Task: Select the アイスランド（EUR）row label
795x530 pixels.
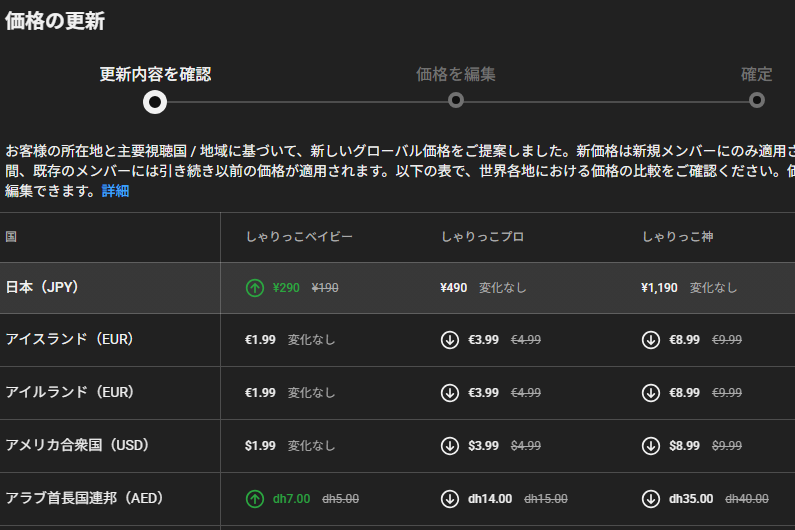Action: click(69, 339)
